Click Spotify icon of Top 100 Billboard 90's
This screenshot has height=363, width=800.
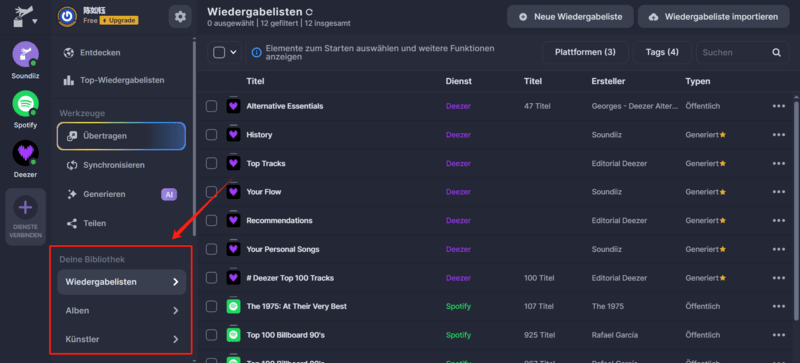(233, 335)
